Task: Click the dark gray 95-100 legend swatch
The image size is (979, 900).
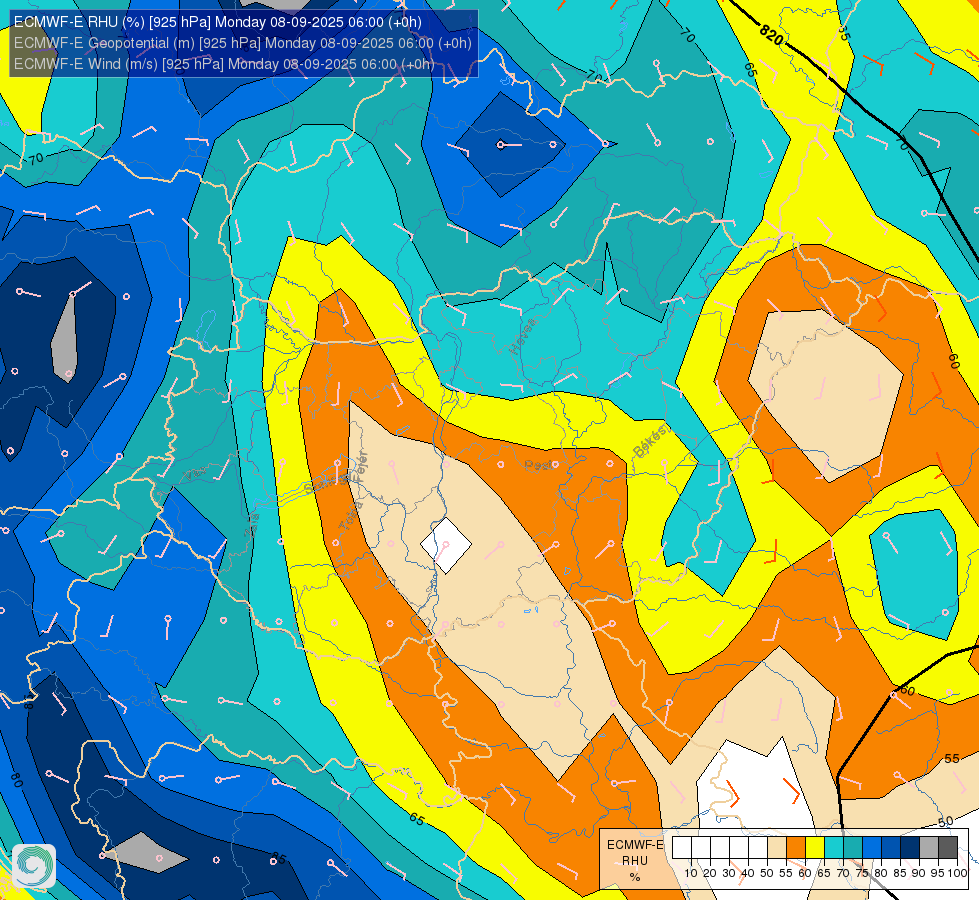Action: point(948,848)
